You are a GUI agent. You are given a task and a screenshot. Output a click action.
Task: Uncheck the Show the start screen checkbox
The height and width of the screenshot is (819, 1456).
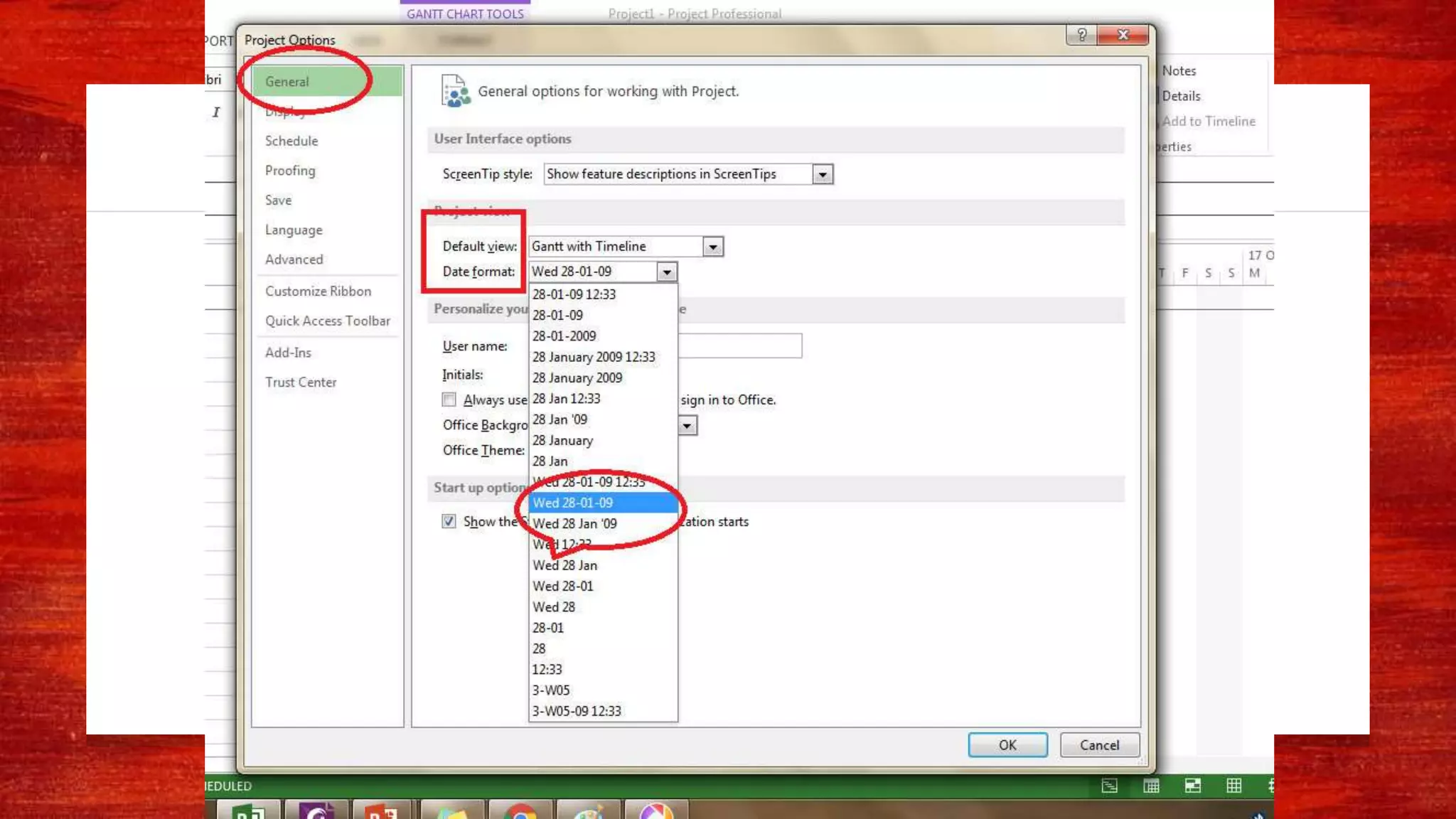tap(449, 521)
